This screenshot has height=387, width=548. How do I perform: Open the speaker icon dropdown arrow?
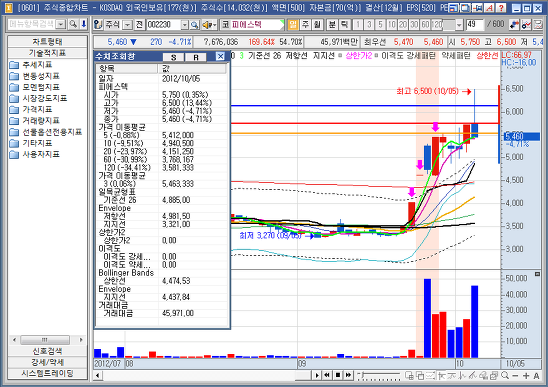pyautogui.click(x=215, y=25)
